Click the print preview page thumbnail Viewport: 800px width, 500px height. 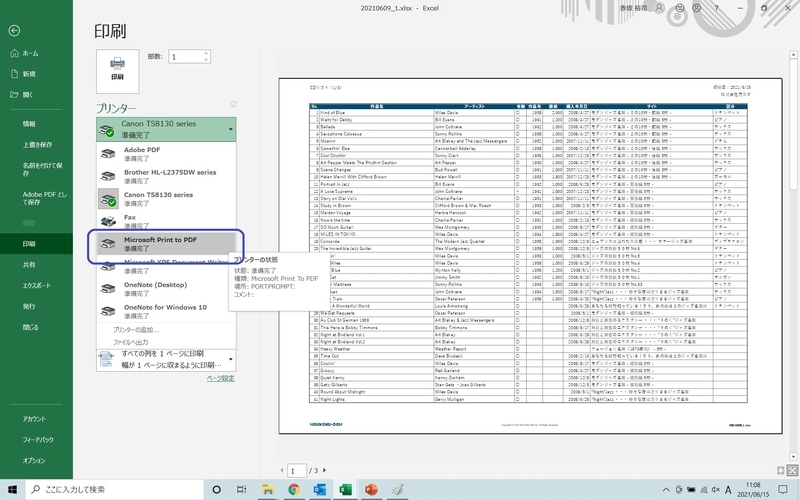pos(530,256)
